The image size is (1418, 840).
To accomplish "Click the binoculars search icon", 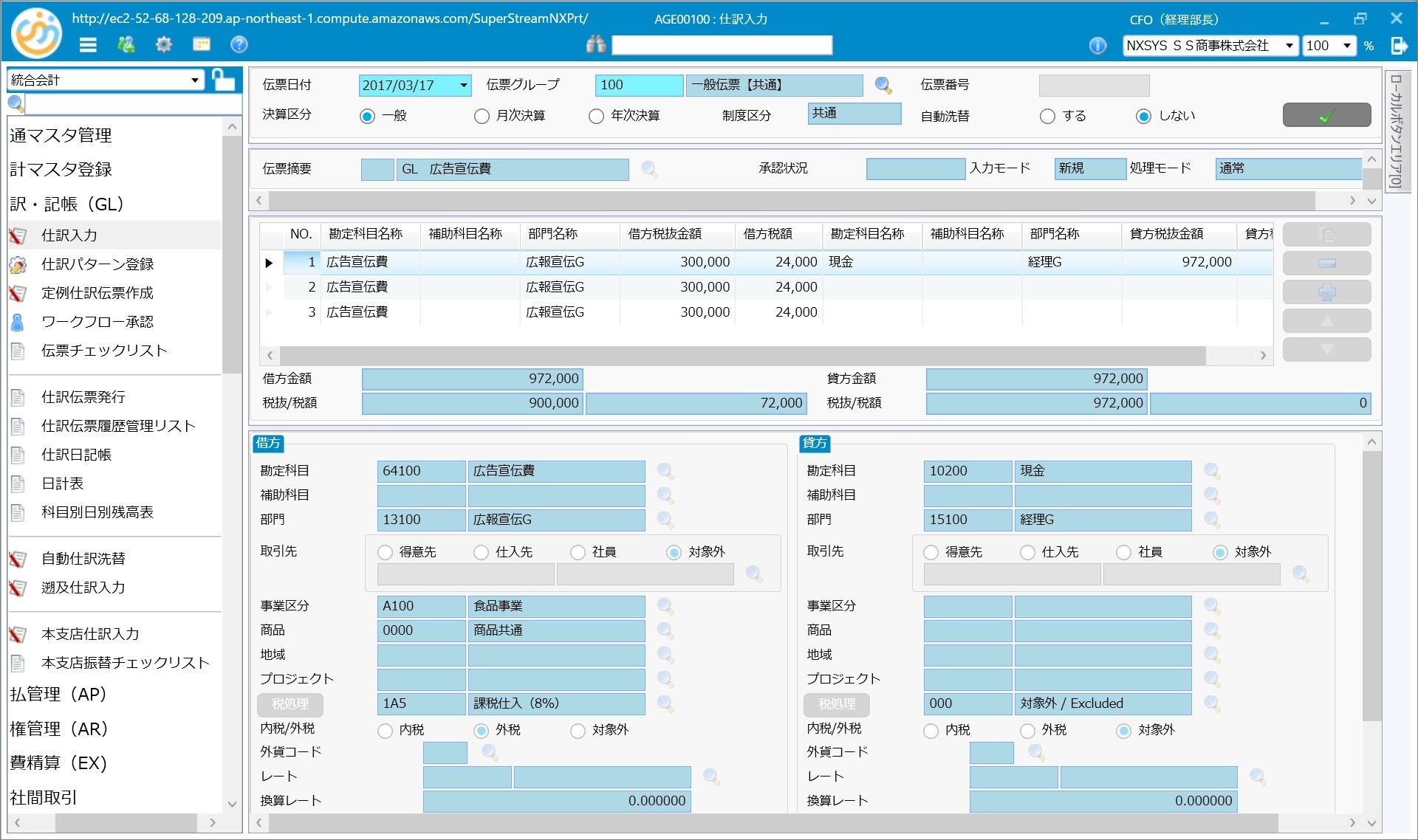I will (x=595, y=45).
